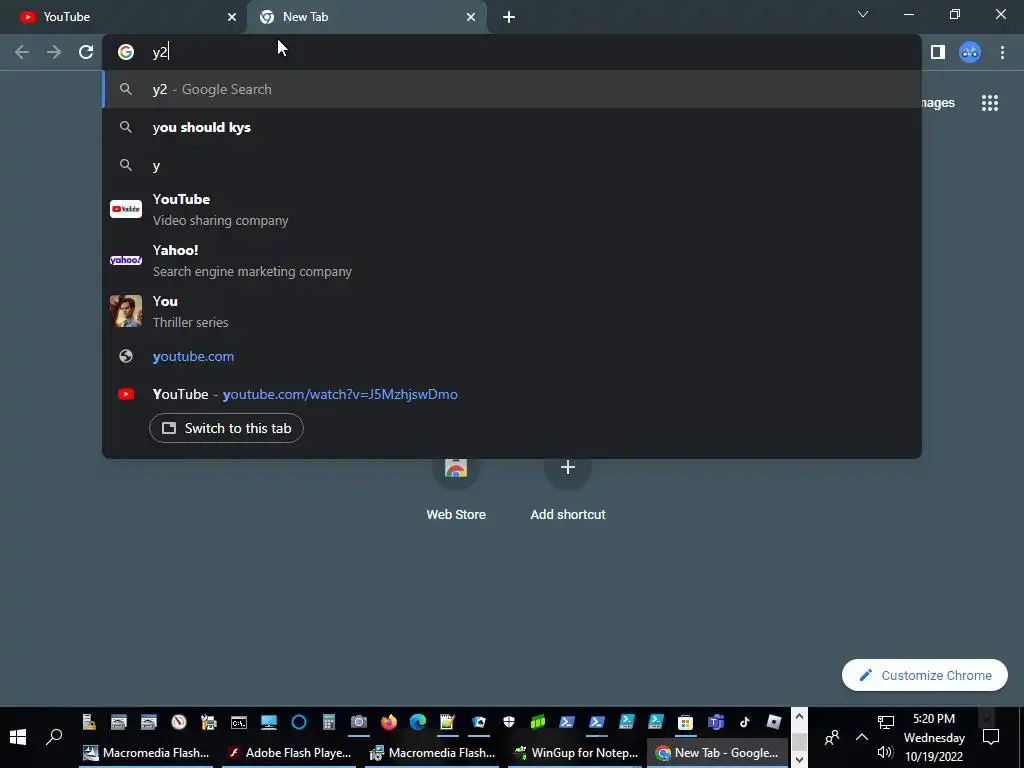The width and height of the screenshot is (1024, 768).
Task: Click the taskbar clock showing 5:20 PM
Action: click(x=934, y=737)
